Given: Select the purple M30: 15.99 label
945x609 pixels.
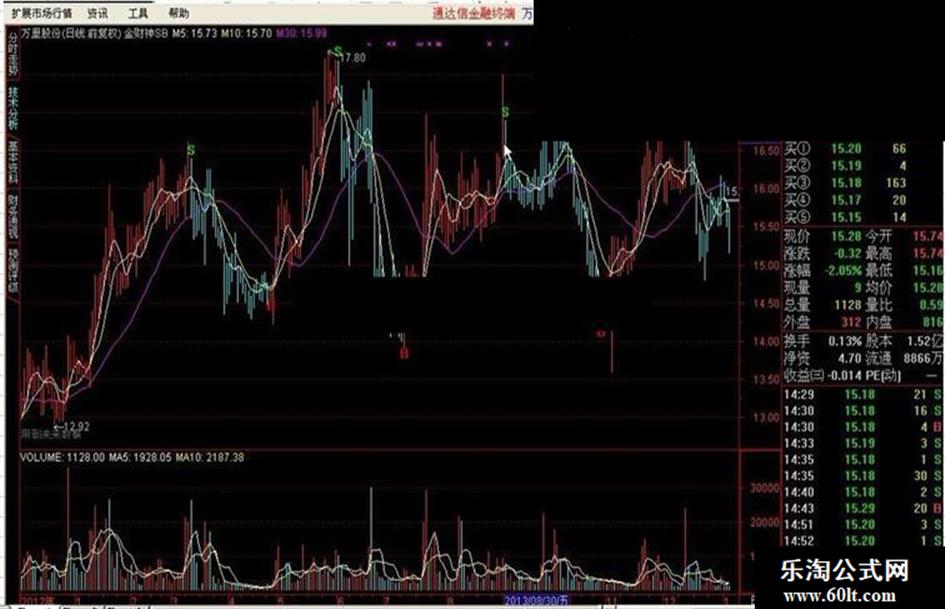Looking at the screenshot, I should [x=302, y=33].
